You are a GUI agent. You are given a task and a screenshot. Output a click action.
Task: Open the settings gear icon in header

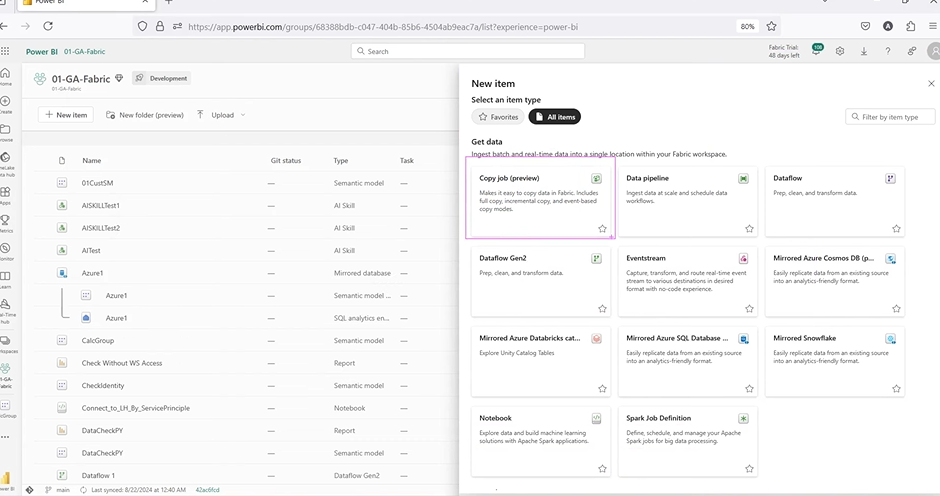coord(840,51)
